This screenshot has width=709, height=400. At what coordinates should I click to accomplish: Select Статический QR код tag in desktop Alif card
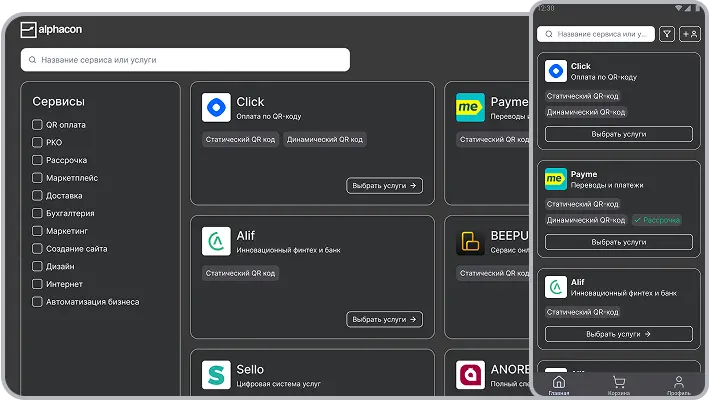click(x=240, y=273)
